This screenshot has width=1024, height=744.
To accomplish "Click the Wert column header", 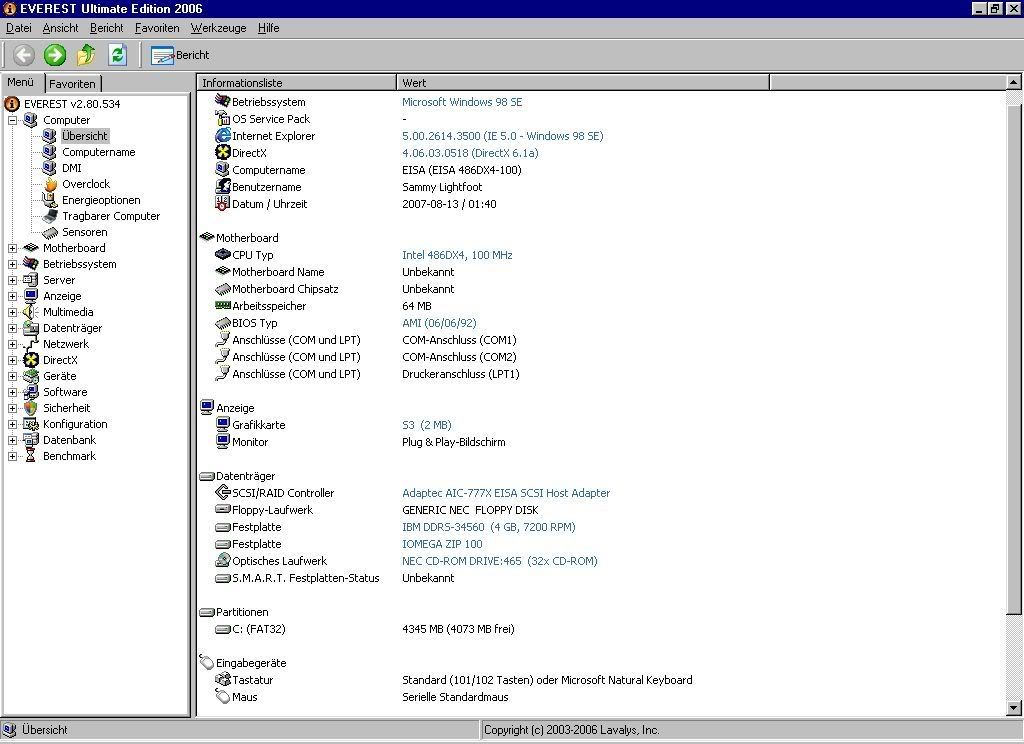I will tap(583, 82).
